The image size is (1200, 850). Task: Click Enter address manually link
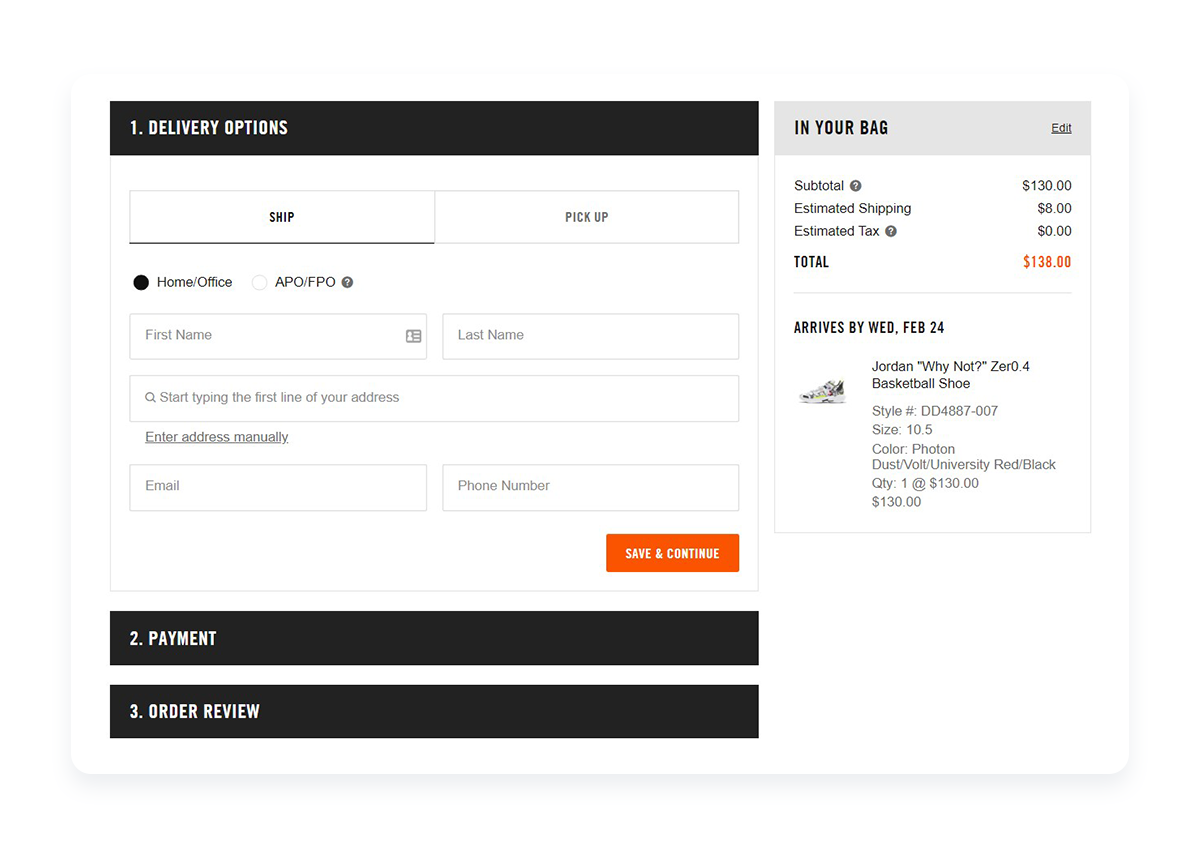[x=216, y=437]
